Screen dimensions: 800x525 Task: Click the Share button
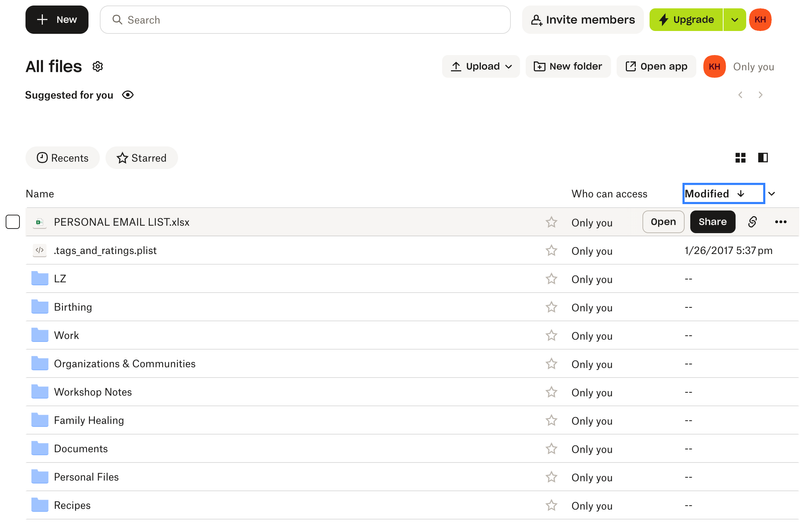pos(712,222)
